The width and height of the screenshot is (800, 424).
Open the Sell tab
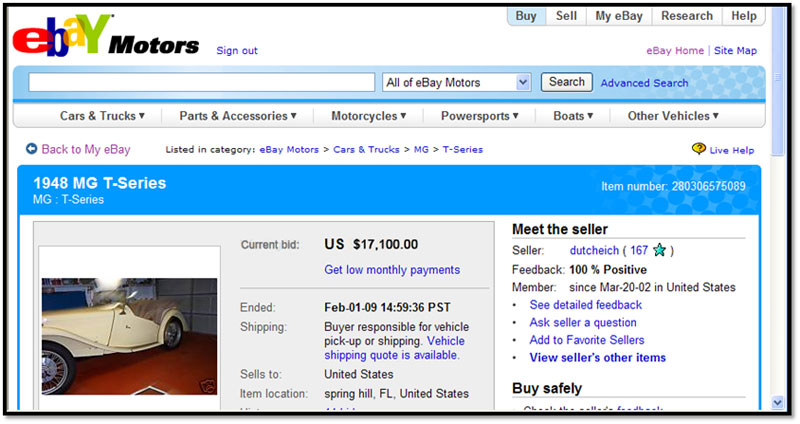tap(566, 16)
